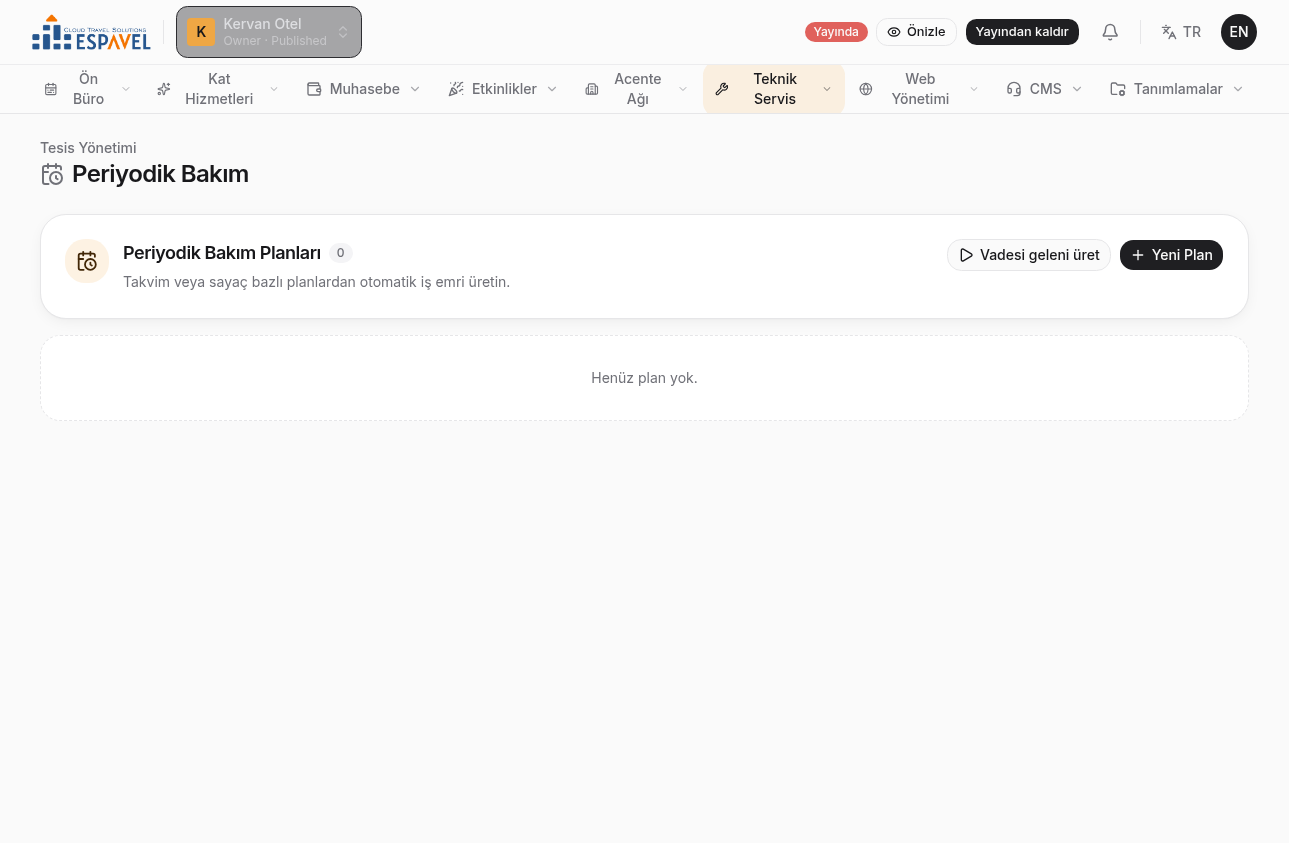Click the Tanımlamalar folder icon
This screenshot has width=1289, height=843.
(1118, 89)
